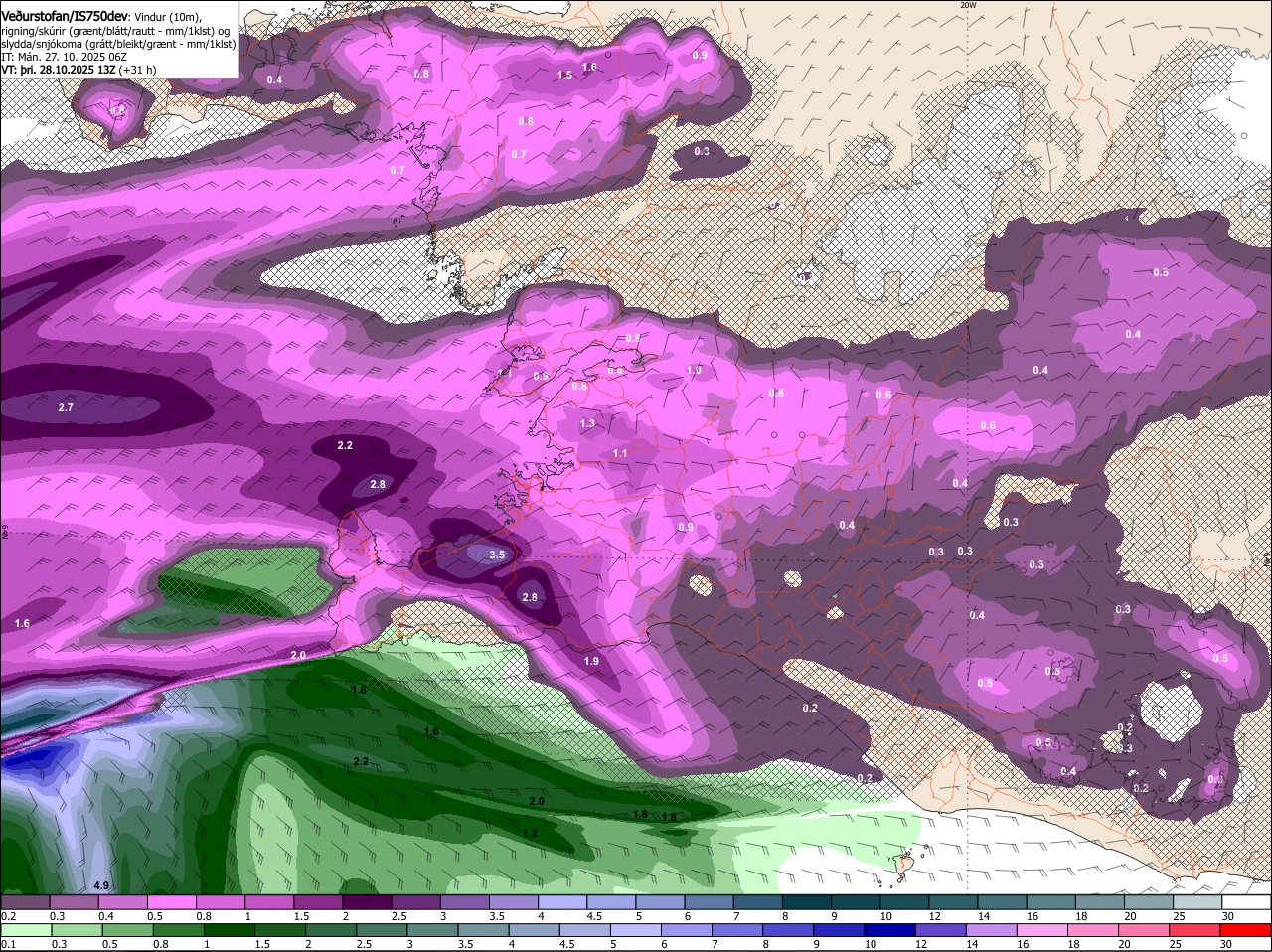Select the white 30 swatch in snow legend
Screen dimensions: 1272x952
(x=1245, y=902)
